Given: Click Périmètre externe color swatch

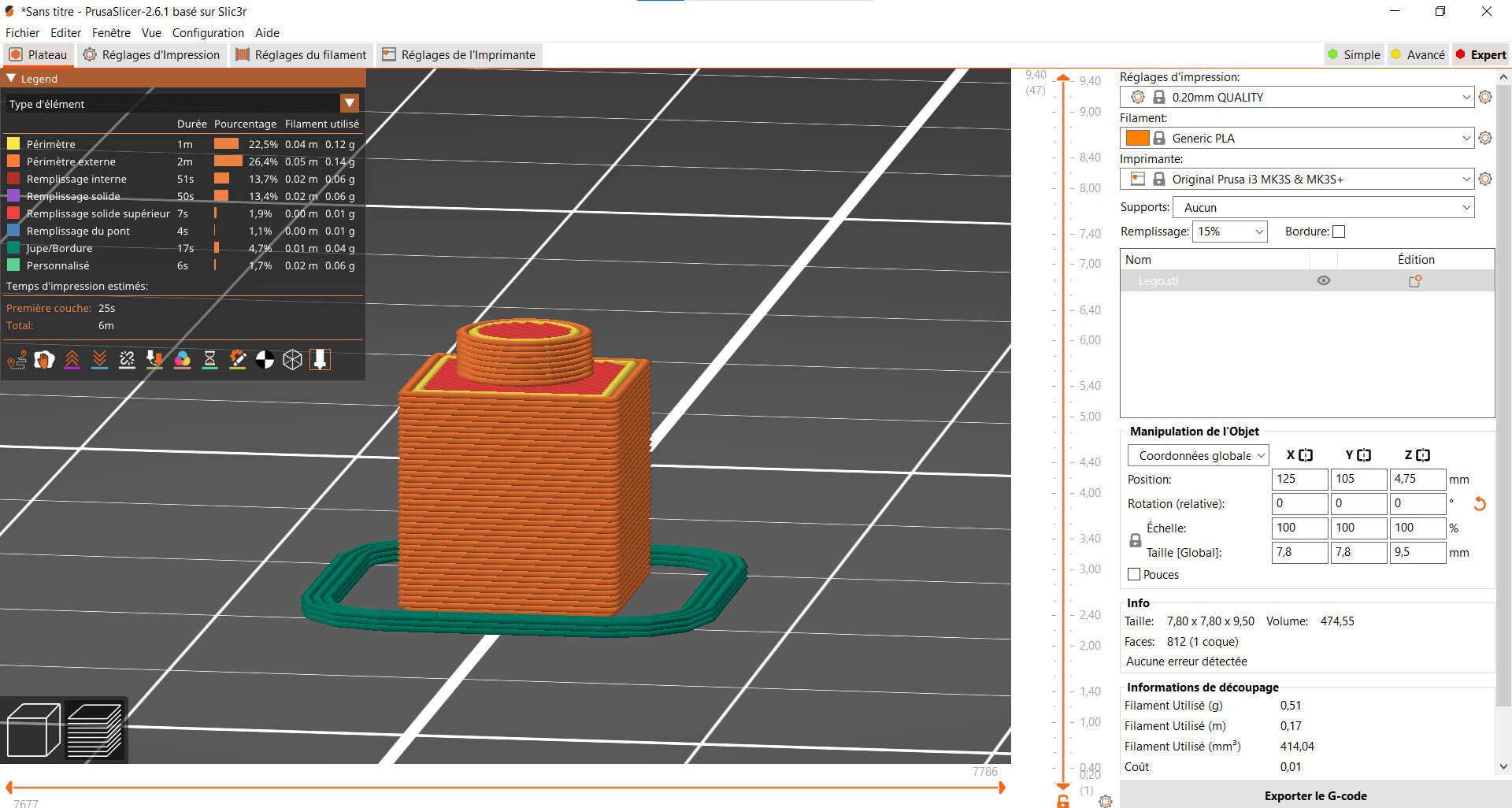Looking at the screenshot, I should 13,161.
